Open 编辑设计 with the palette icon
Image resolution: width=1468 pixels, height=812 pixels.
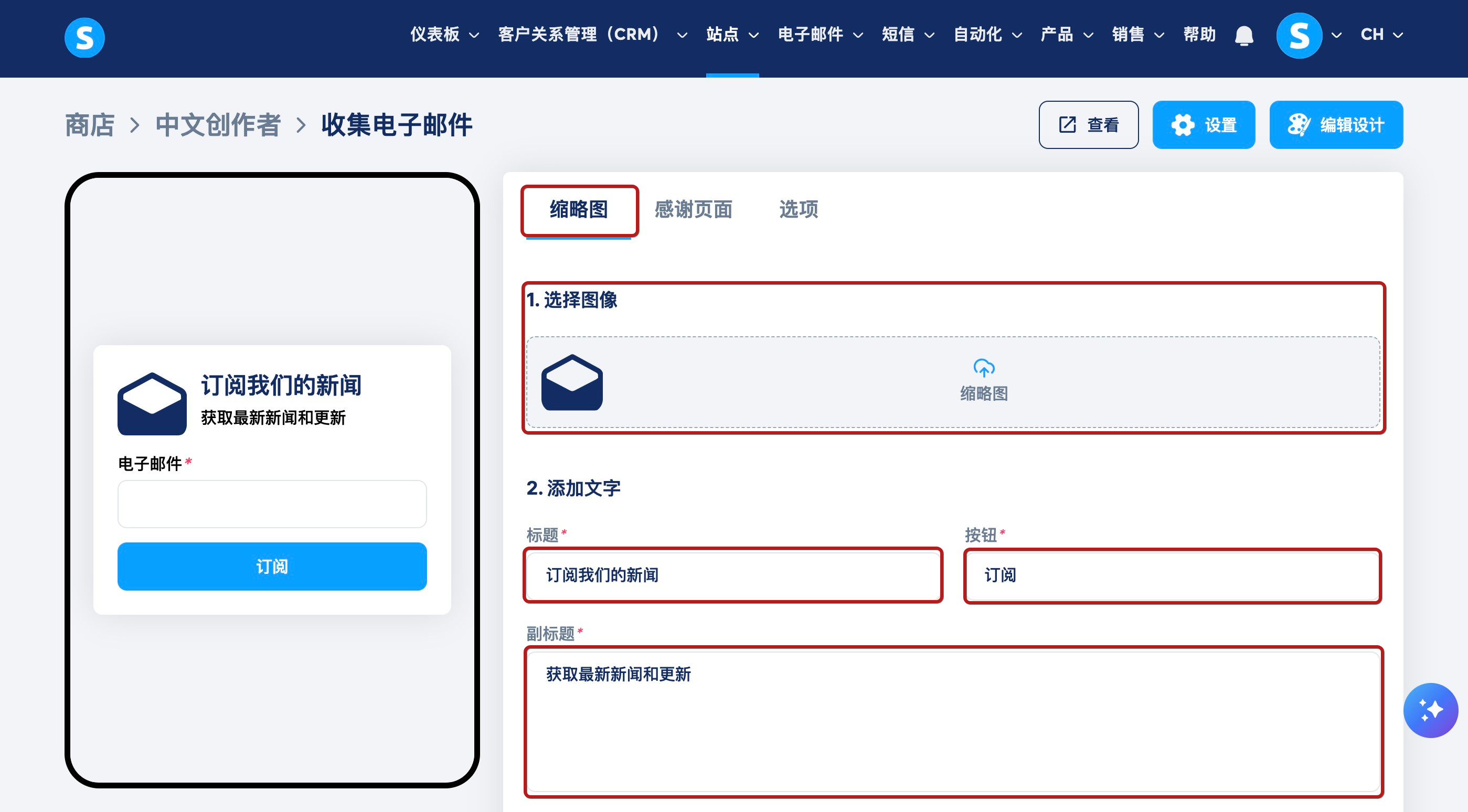tap(1335, 125)
